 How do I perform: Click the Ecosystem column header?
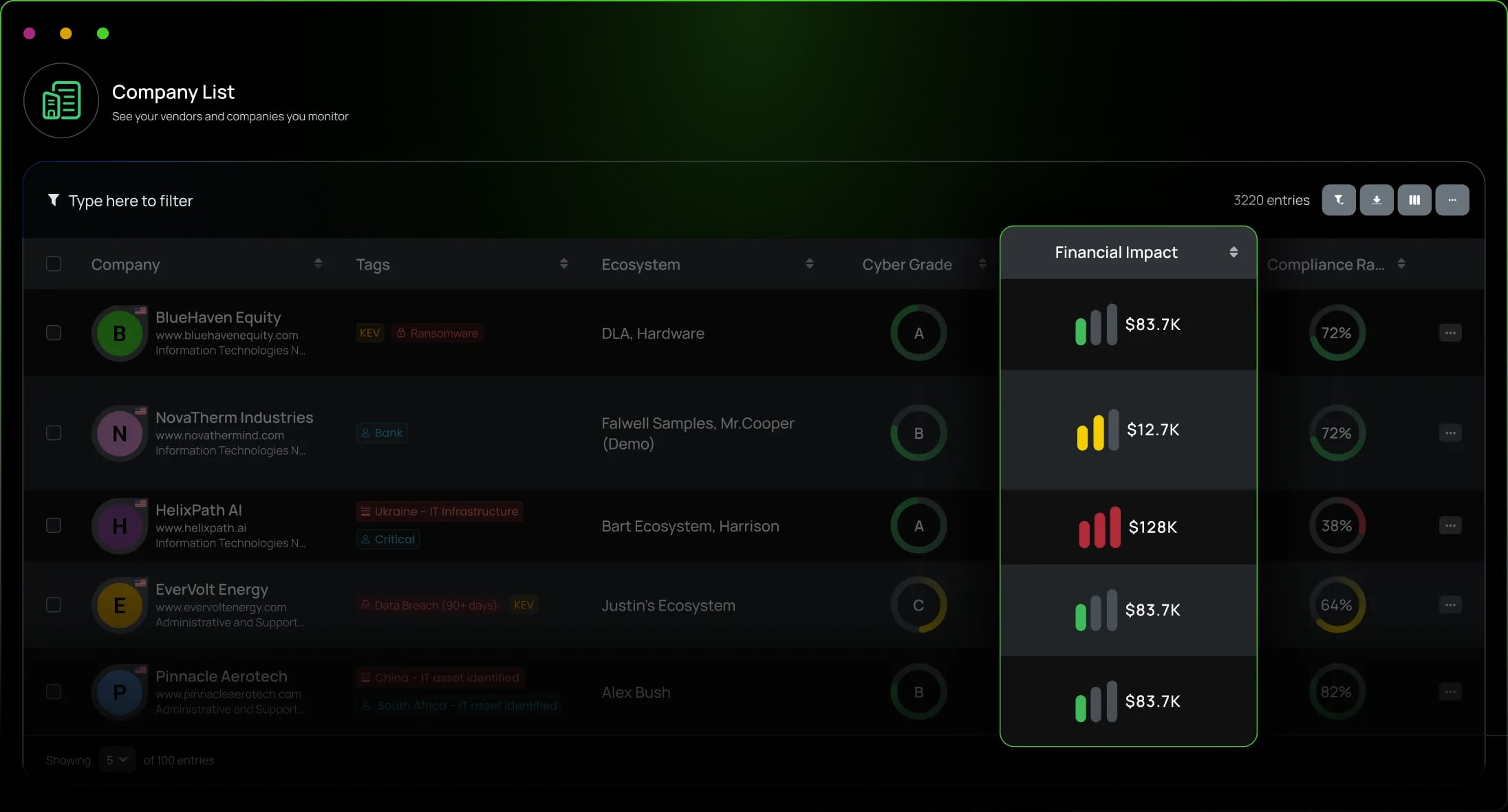[x=640, y=265]
